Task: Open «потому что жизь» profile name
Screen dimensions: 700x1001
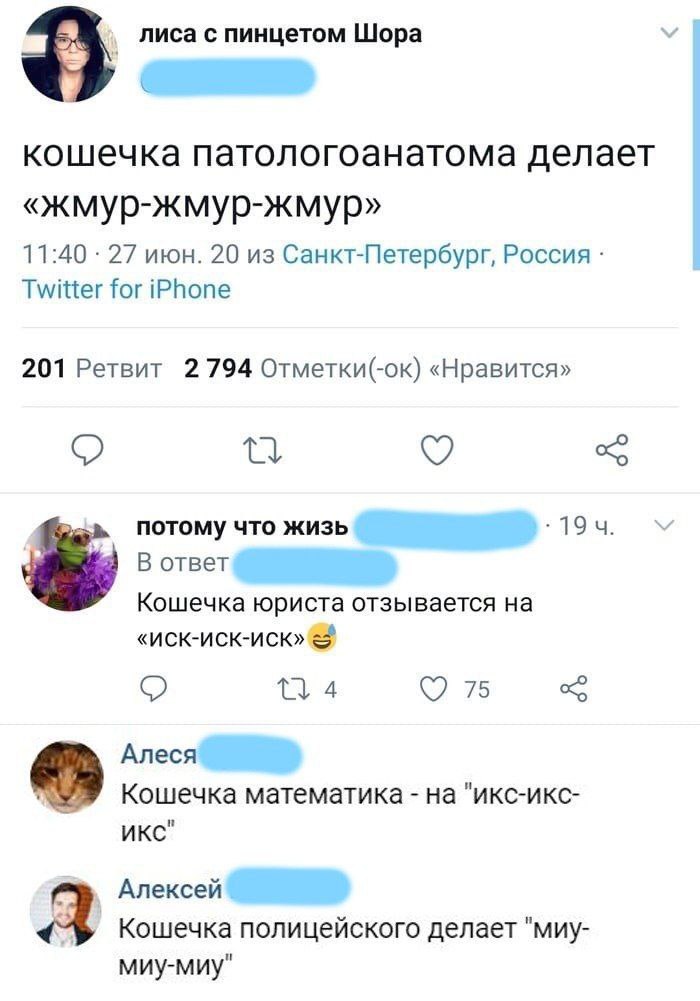Action: click(242, 527)
